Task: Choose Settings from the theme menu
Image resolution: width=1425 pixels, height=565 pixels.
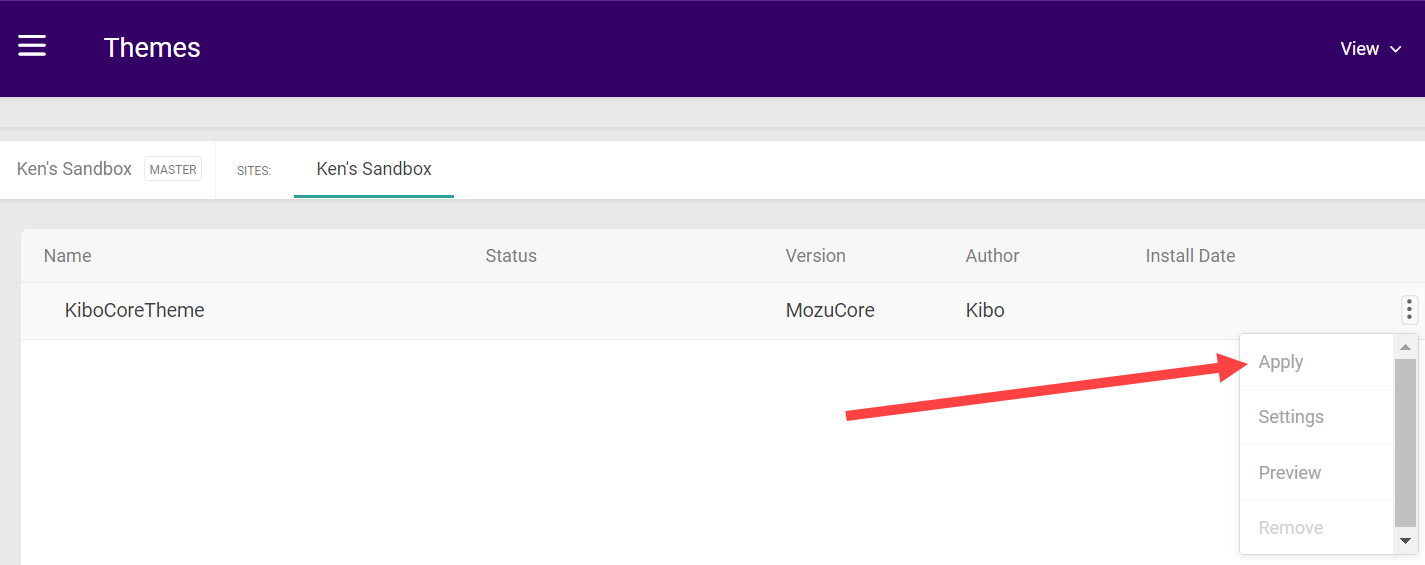Action: (1316, 417)
